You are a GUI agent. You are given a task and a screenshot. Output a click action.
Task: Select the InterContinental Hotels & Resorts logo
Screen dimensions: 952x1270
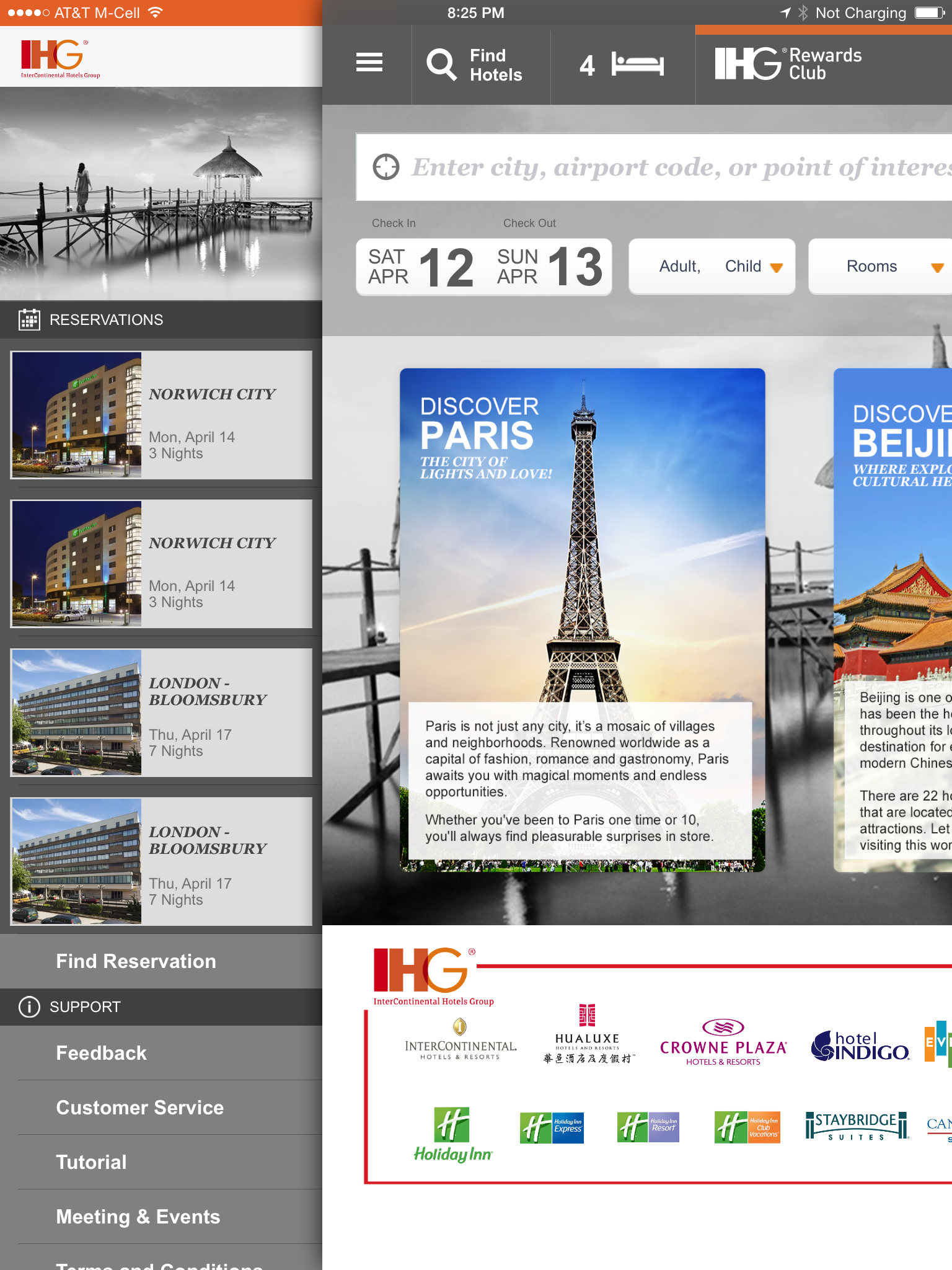(x=461, y=1040)
